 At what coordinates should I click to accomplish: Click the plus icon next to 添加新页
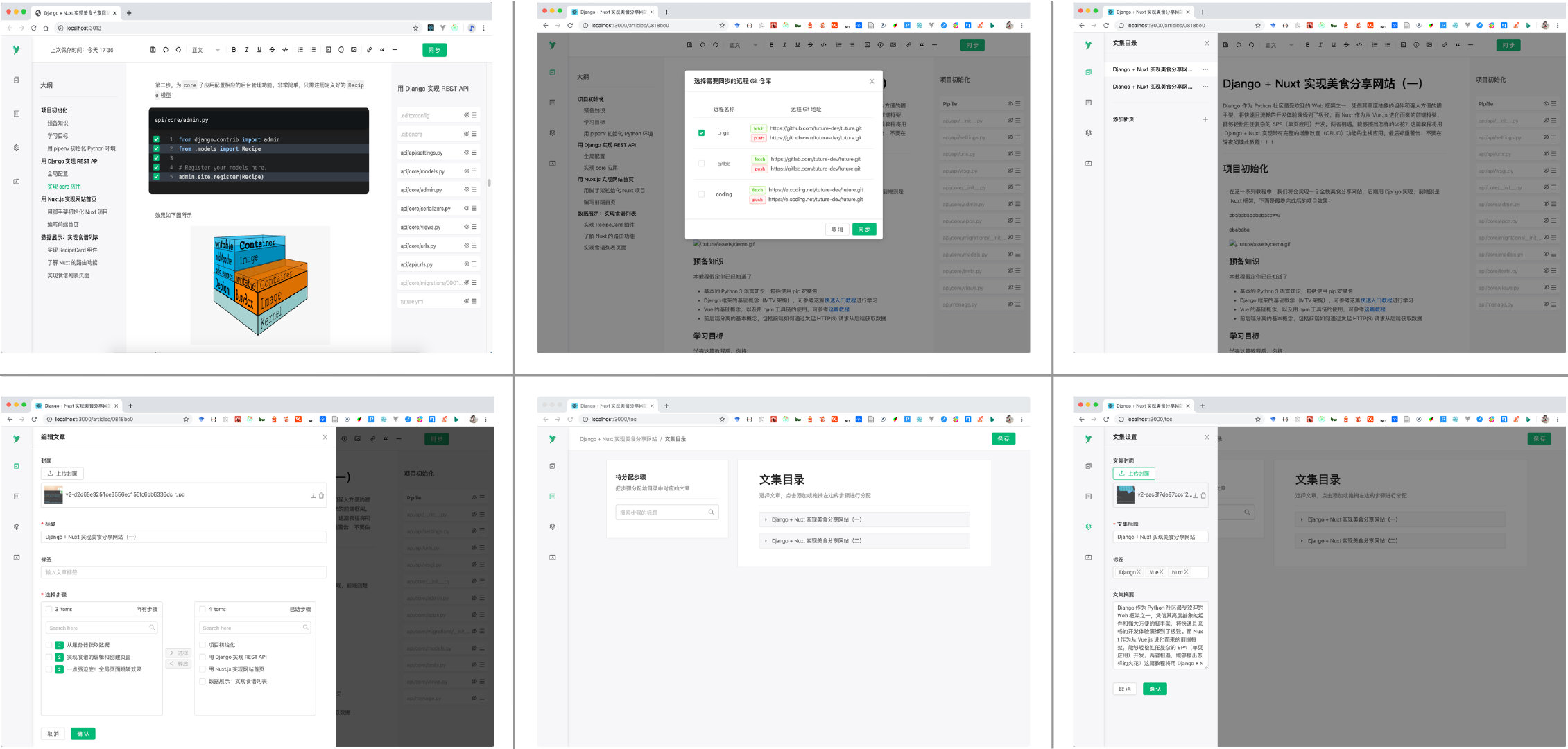(1205, 119)
